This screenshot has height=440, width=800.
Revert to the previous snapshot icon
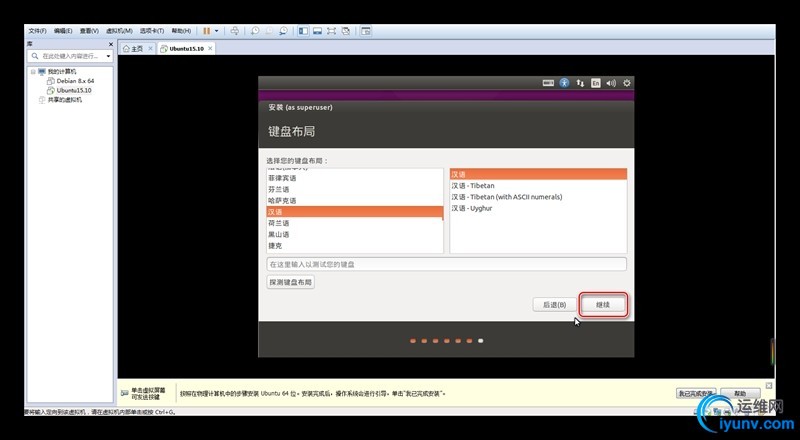269,31
